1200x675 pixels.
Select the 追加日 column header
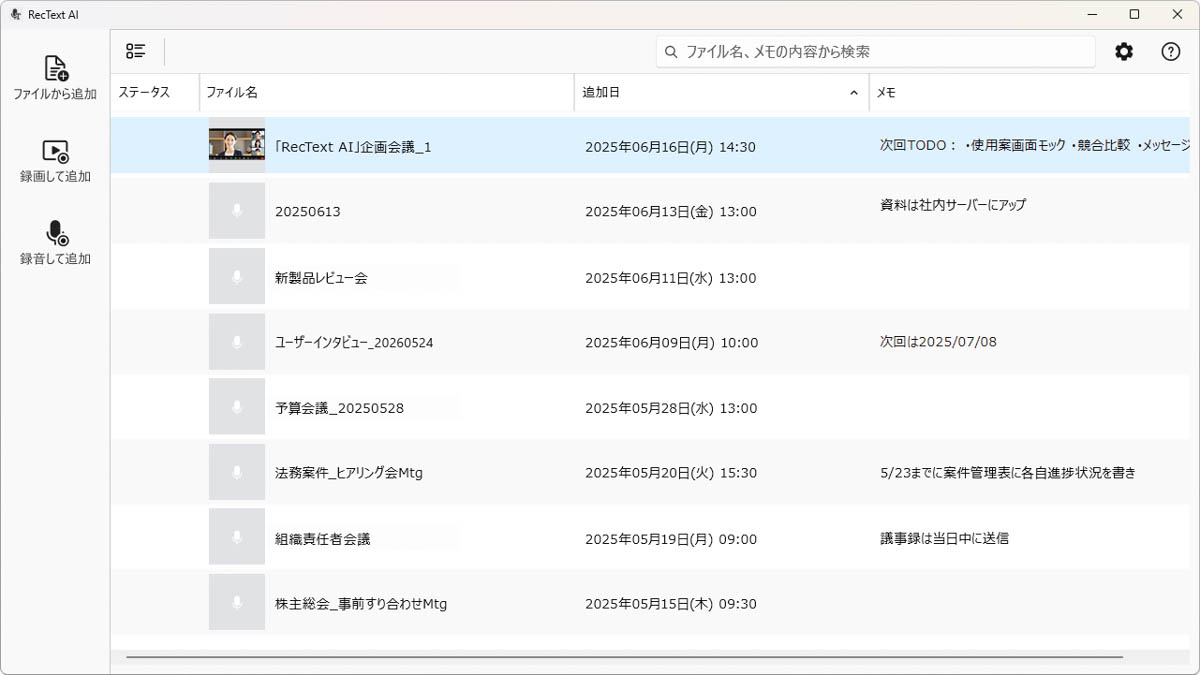pyautogui.click(x=721, y=92)
